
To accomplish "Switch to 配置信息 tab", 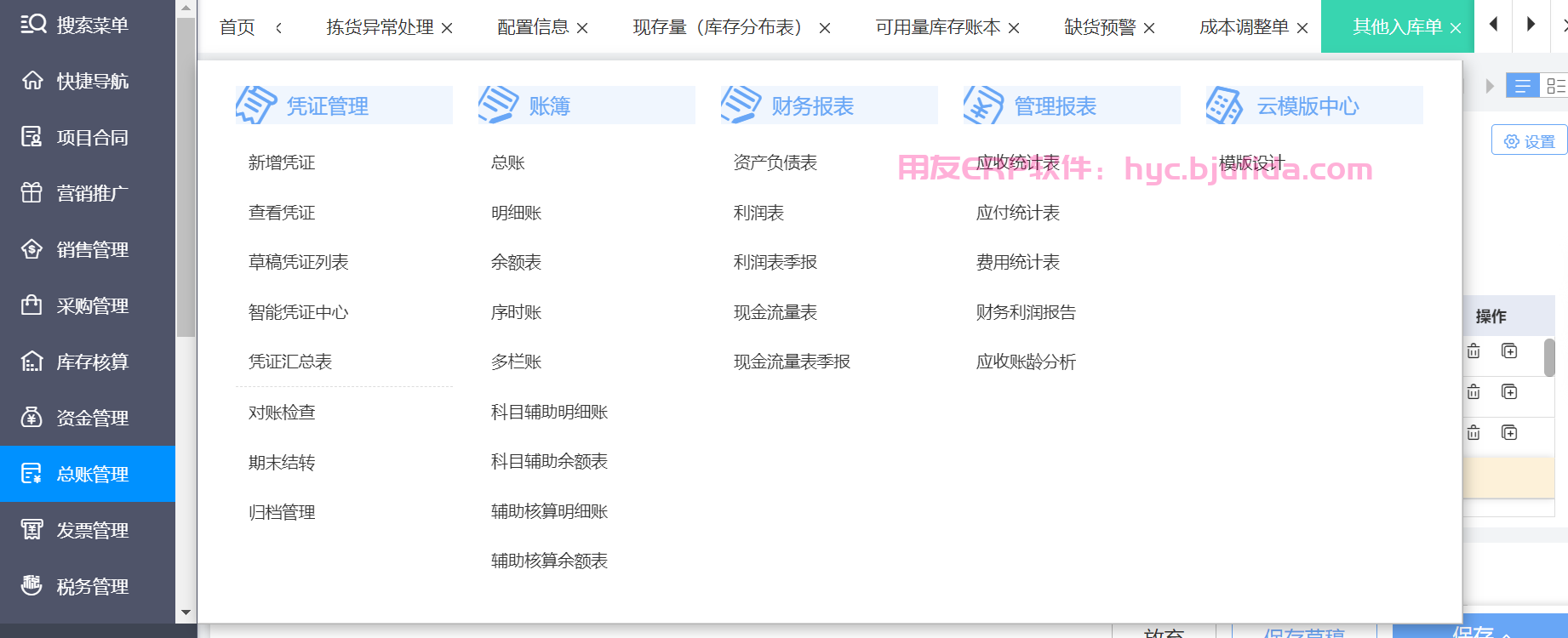I will (533, 27).
